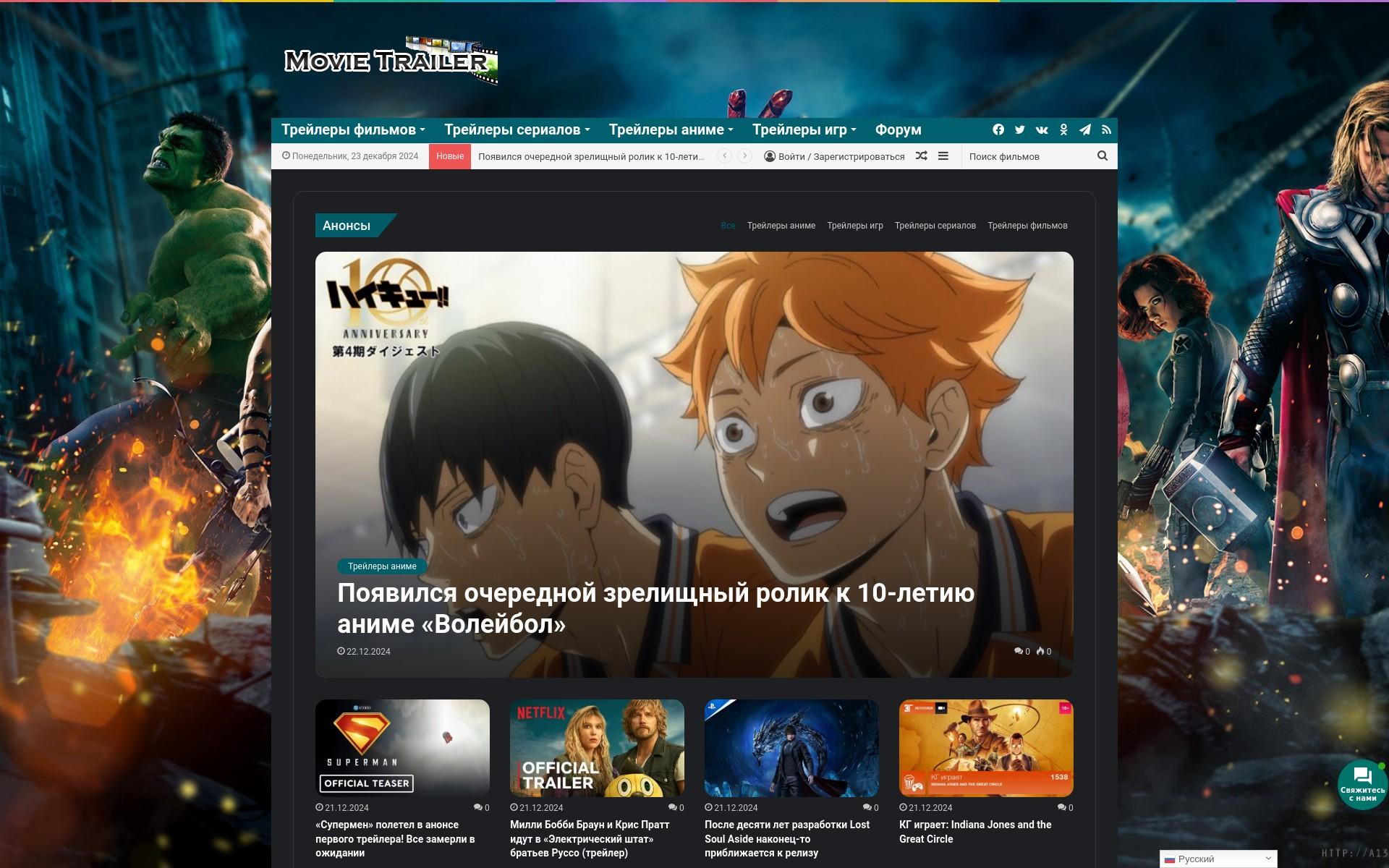Viewport: 1389px width, 868px height.
Task: Show previous breaking news item
Action: pyautogui.click(x=724, y=156)
